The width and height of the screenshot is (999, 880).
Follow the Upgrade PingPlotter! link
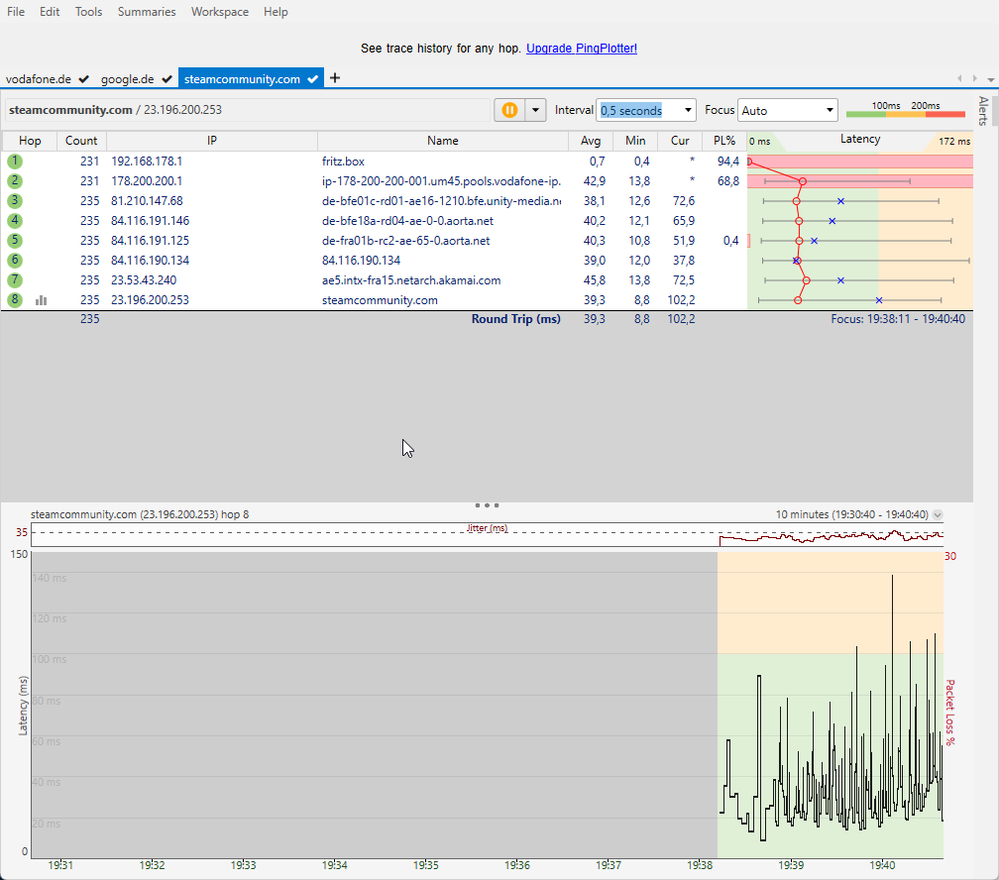582,48
